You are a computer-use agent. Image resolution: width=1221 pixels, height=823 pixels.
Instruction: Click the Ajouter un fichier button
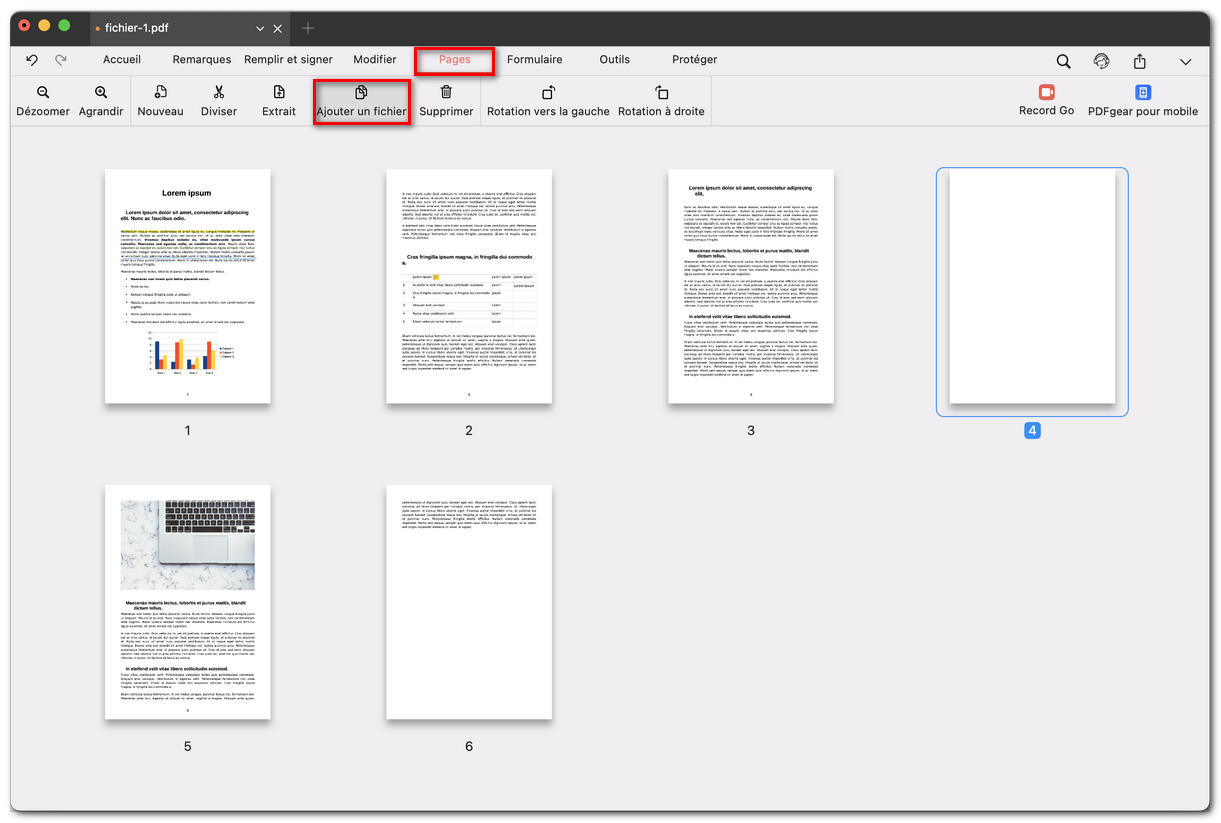(x=361, y=101)
